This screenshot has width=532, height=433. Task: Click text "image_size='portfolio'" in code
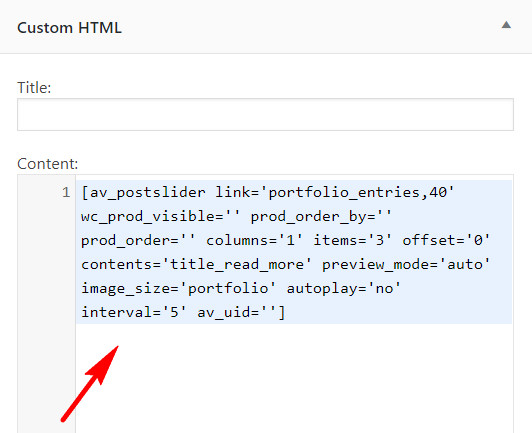tap(179, 288)
